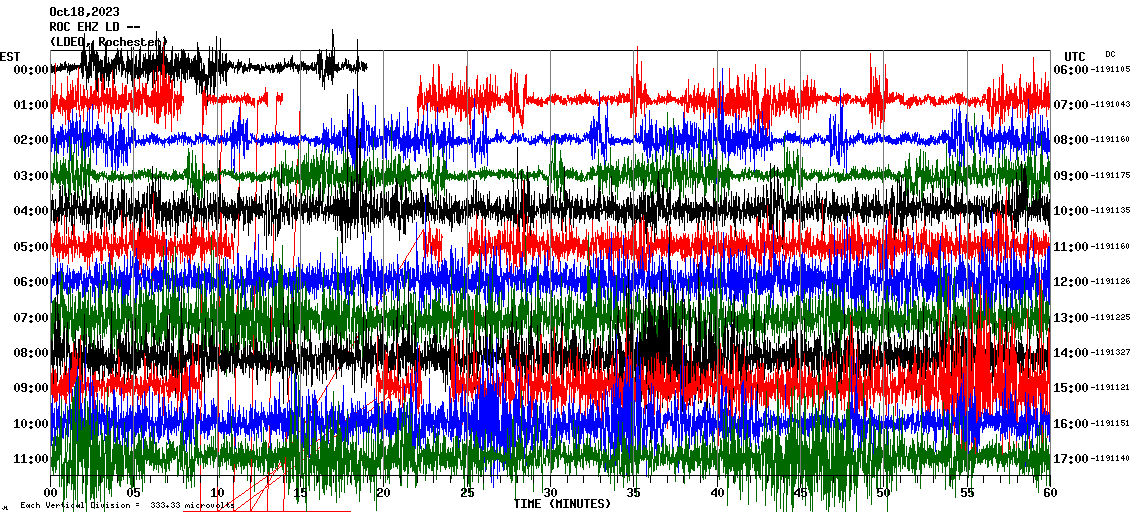Select the EST "01:00" row label
Viewport: 1130px width, 519px height.
pyautogui.click(x=31, y=105)
